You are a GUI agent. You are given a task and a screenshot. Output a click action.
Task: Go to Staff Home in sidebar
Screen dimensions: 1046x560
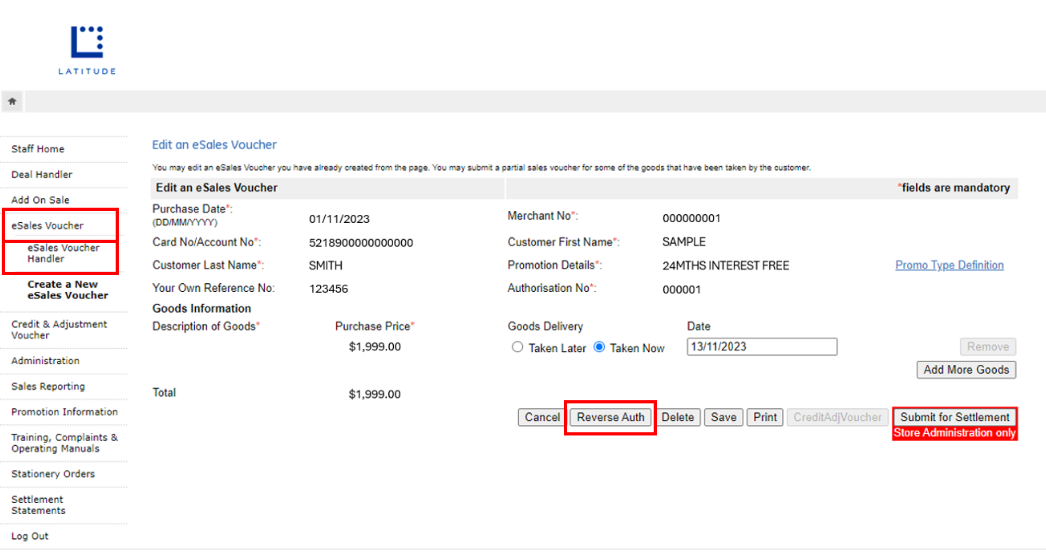click(38, 149)
